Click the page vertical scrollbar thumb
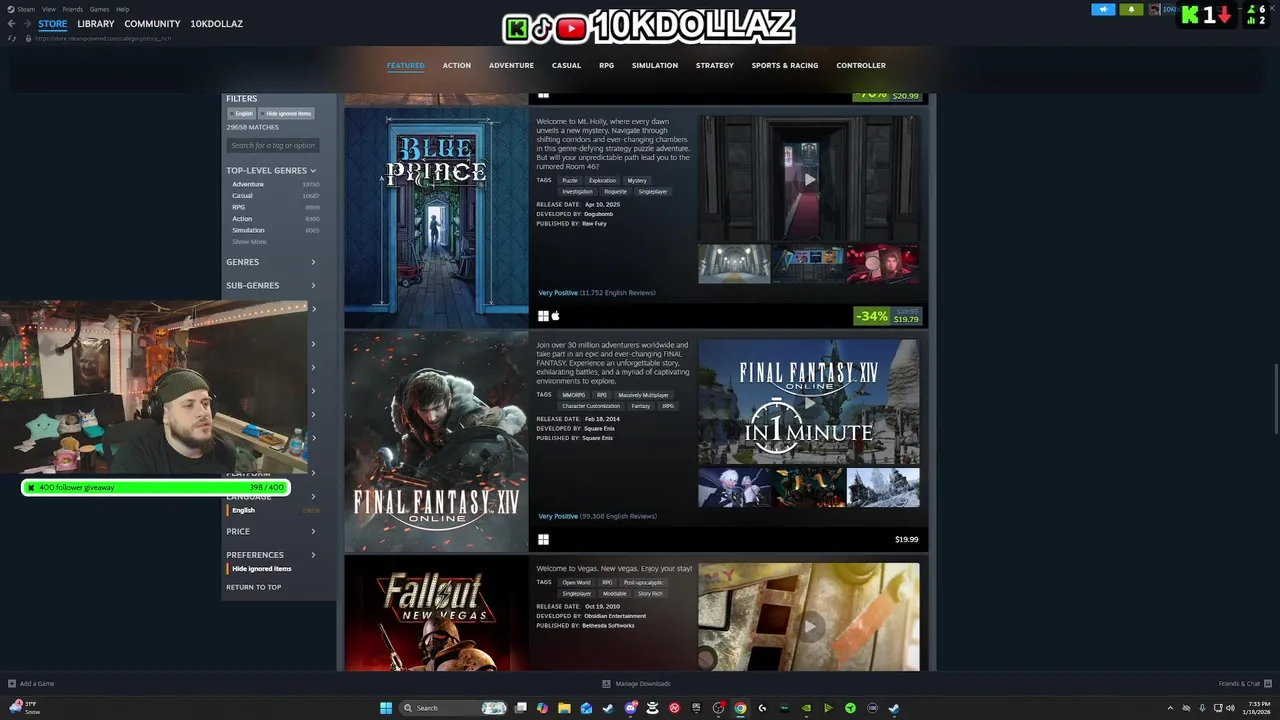 pyautogui.click(x=1275, y=400)
